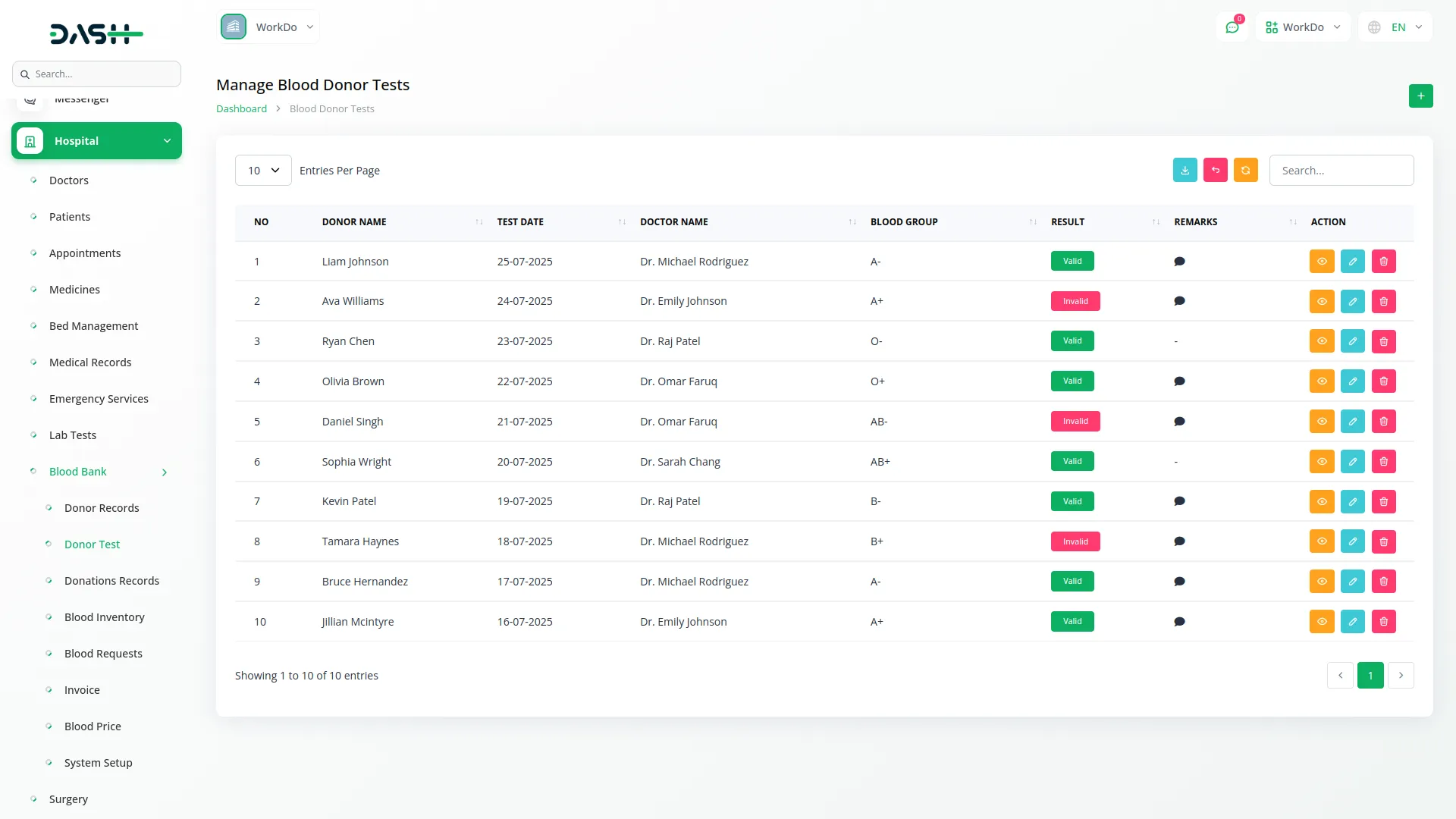This screenshot has height=819, width=1456.
Task: Open entries per page dropdown
Action: click(263, 171)
